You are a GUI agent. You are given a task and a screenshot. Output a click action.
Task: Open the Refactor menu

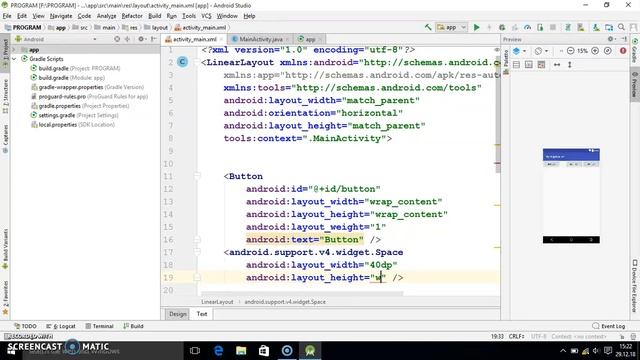click(x=132, y=16)
